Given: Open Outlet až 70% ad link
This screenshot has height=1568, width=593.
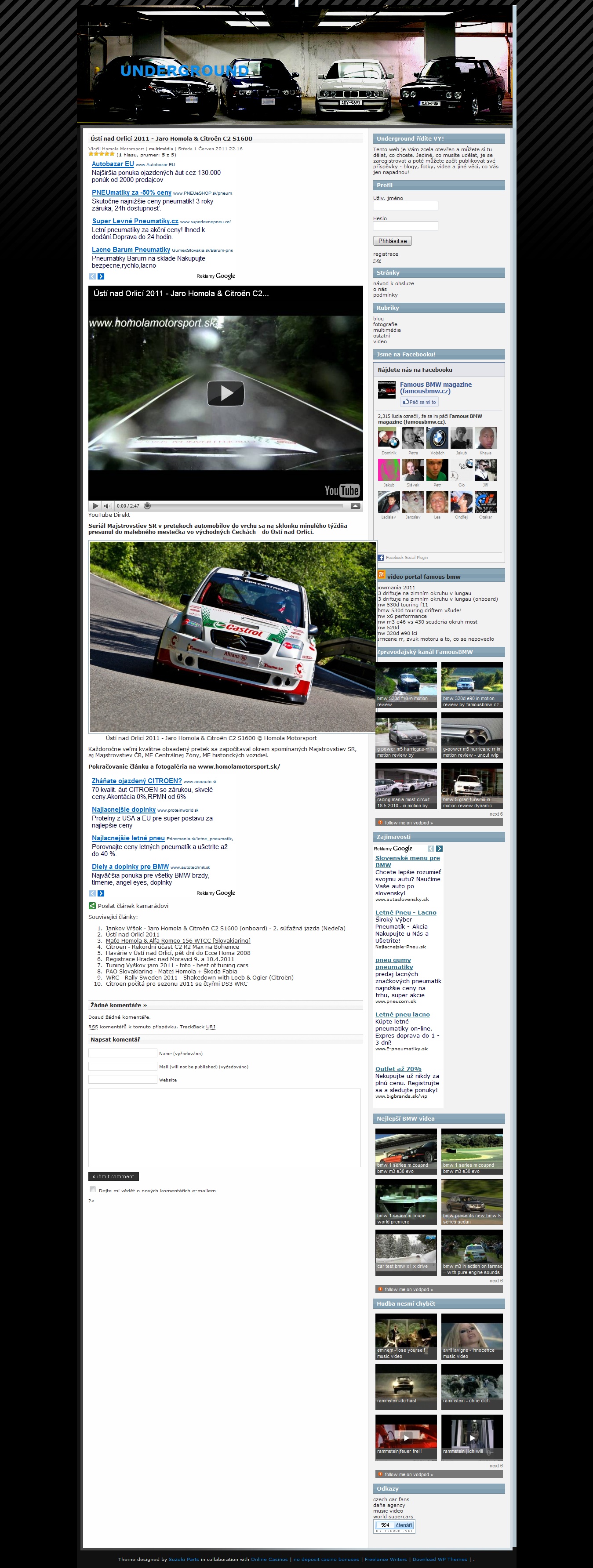Looking at the screenshot, I should click(x=398, y=1069).
